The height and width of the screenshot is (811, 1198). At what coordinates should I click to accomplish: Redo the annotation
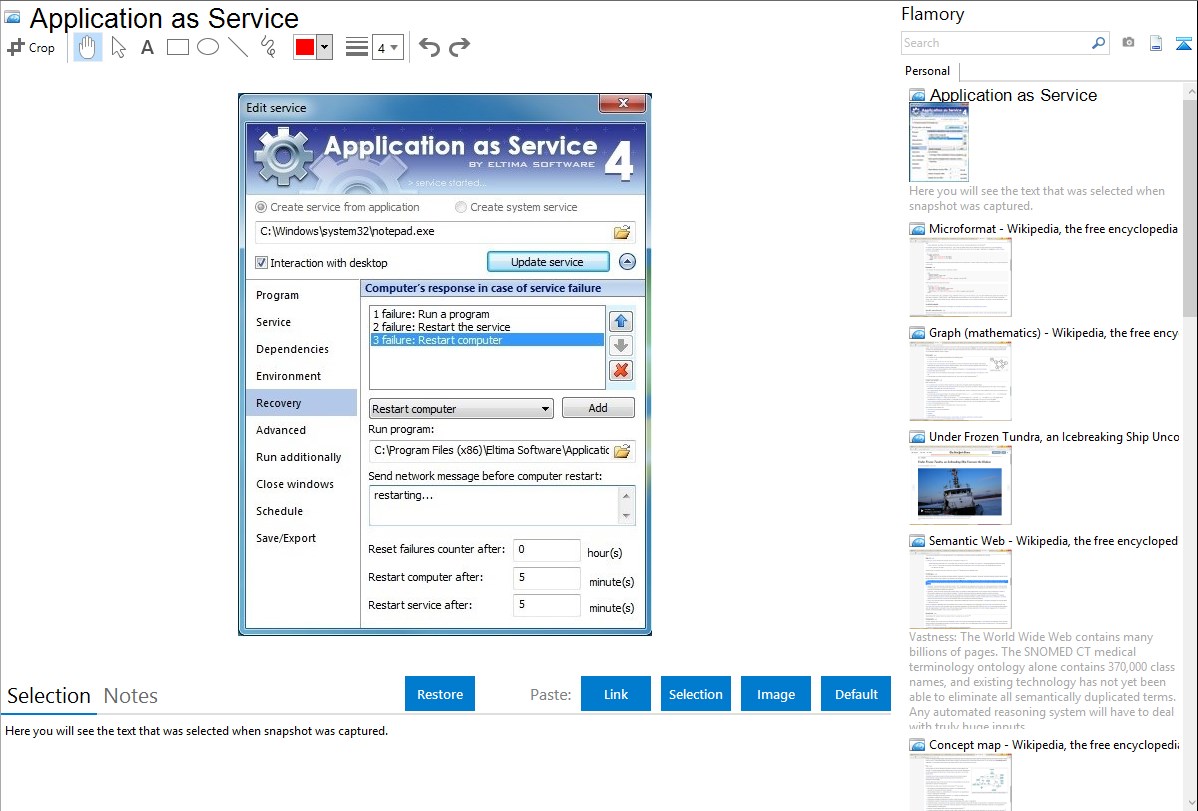click(459, 47)
